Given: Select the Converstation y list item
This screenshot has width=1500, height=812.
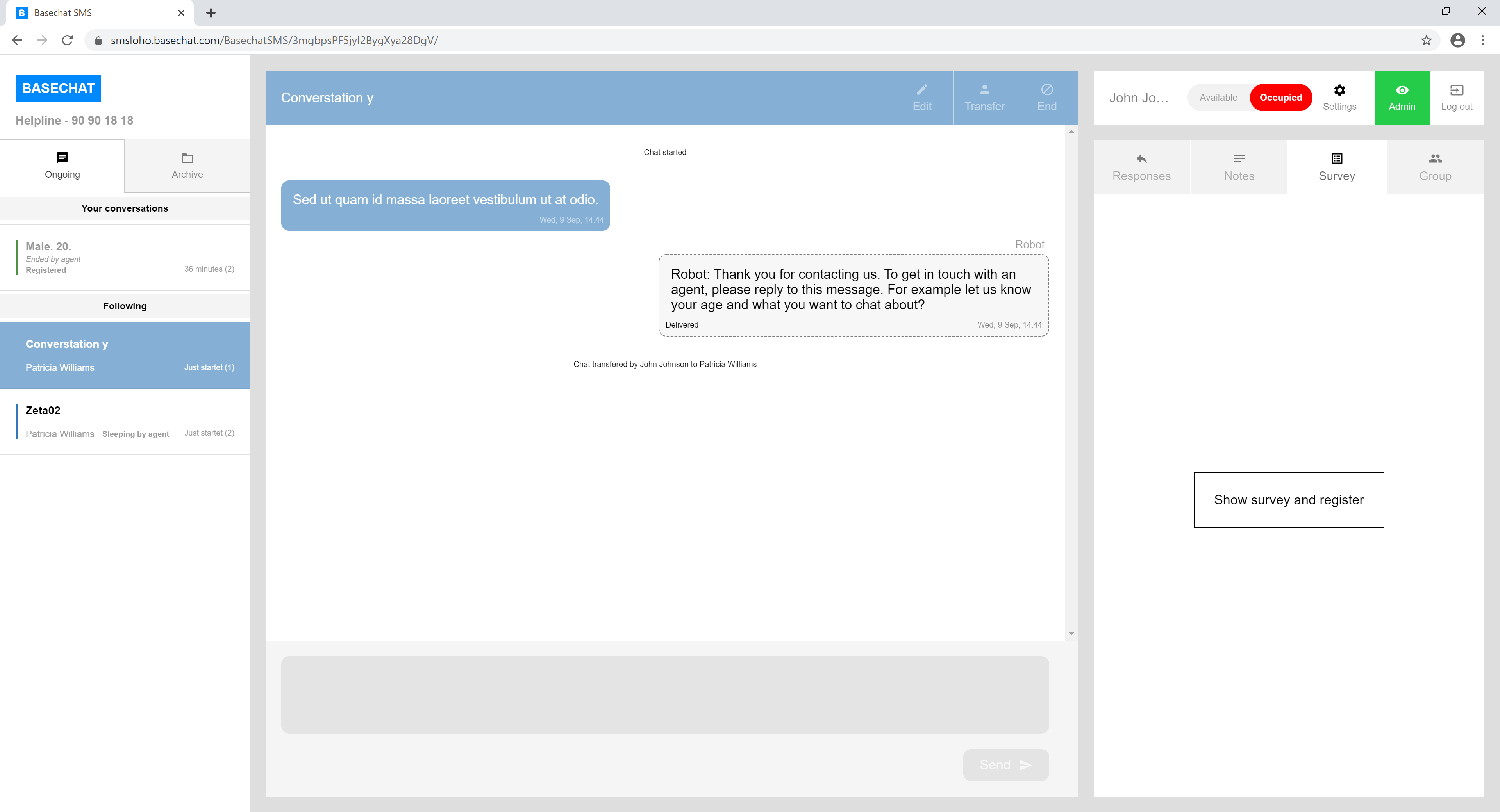Looking at the screenshot, I should pyautogui.click(x=125, y=356).
